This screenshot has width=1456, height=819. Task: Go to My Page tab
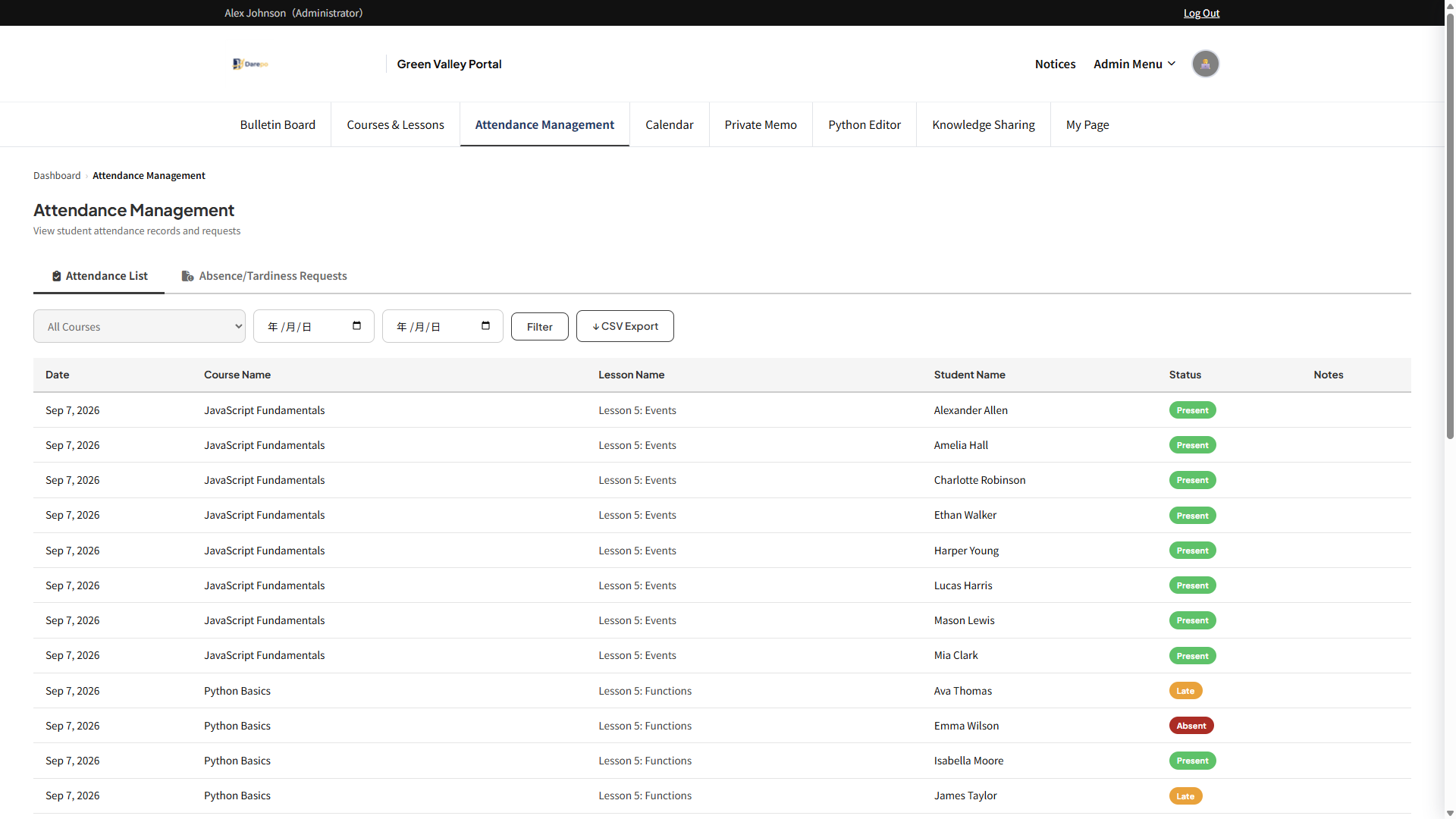click(1087, 124)
